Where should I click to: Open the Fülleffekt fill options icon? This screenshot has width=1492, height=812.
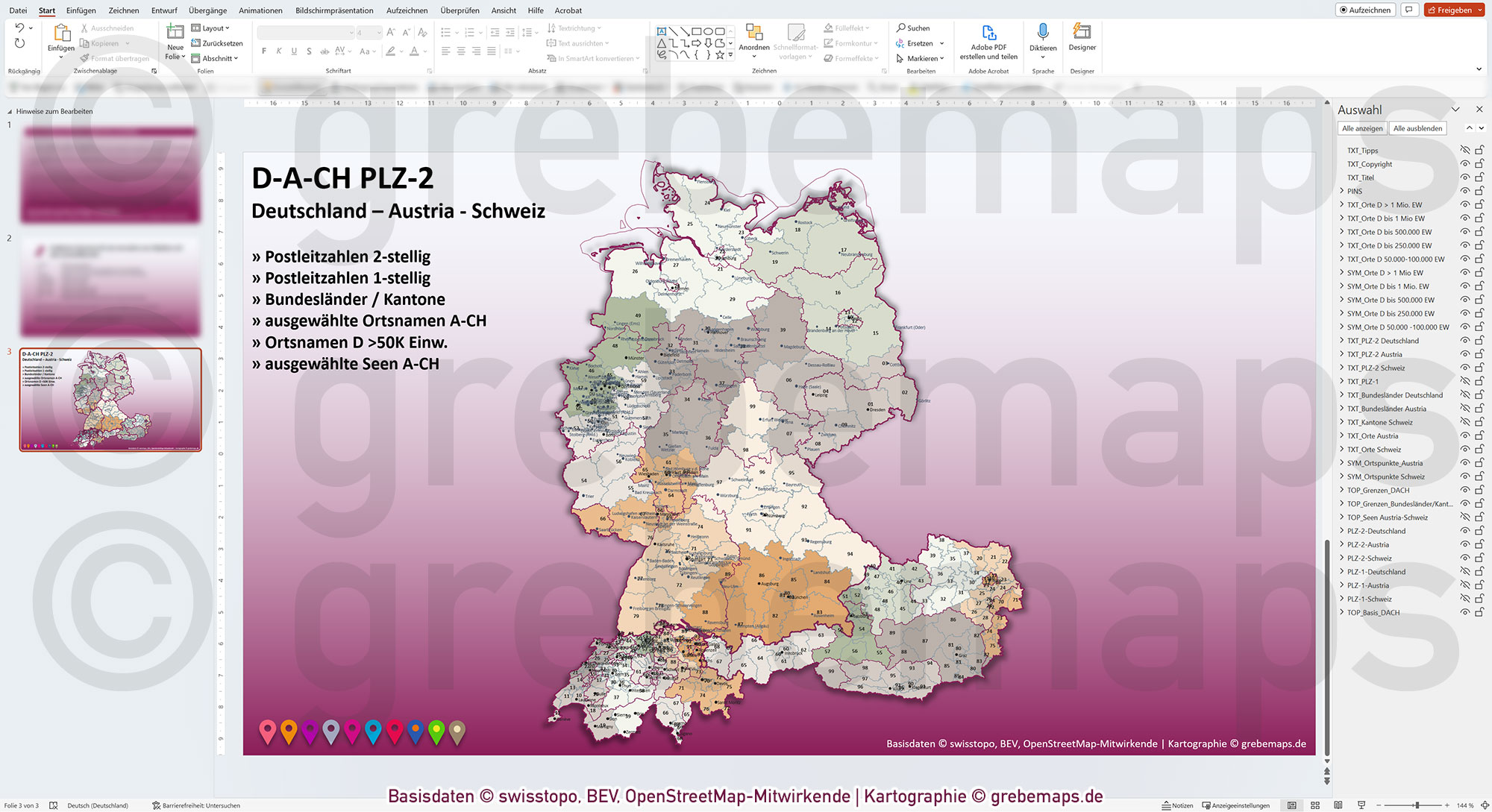pos(828,28)
